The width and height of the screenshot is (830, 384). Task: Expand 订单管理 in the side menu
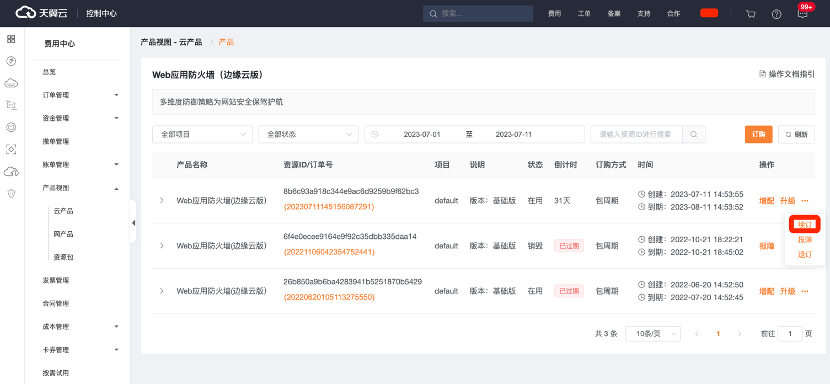click(80, 95)
